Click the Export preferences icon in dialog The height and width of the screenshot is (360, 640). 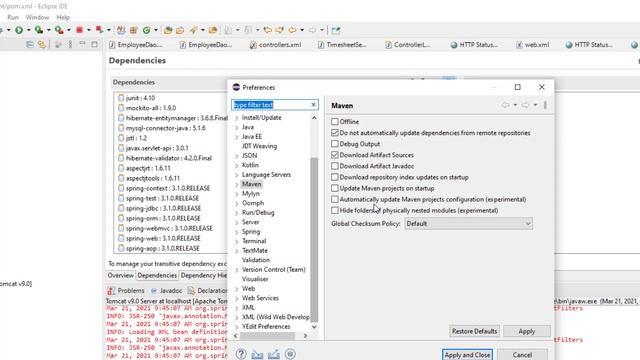tap(273, 354)
